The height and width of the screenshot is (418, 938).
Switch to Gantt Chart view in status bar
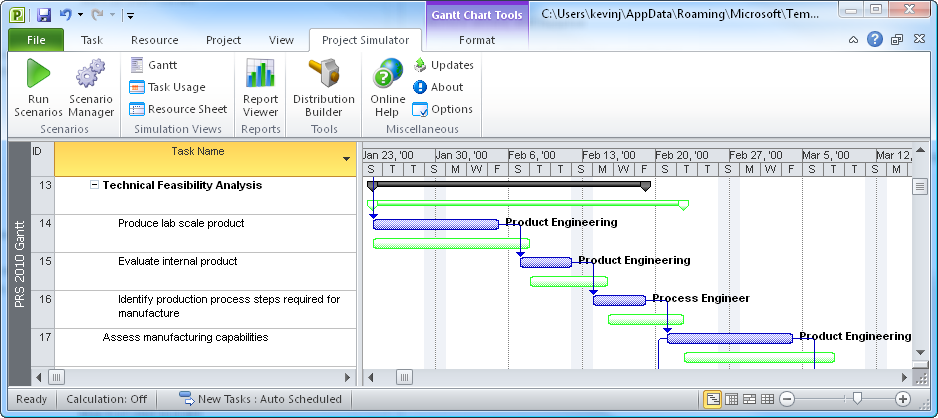pyautogui.click(x=712, y=399)
